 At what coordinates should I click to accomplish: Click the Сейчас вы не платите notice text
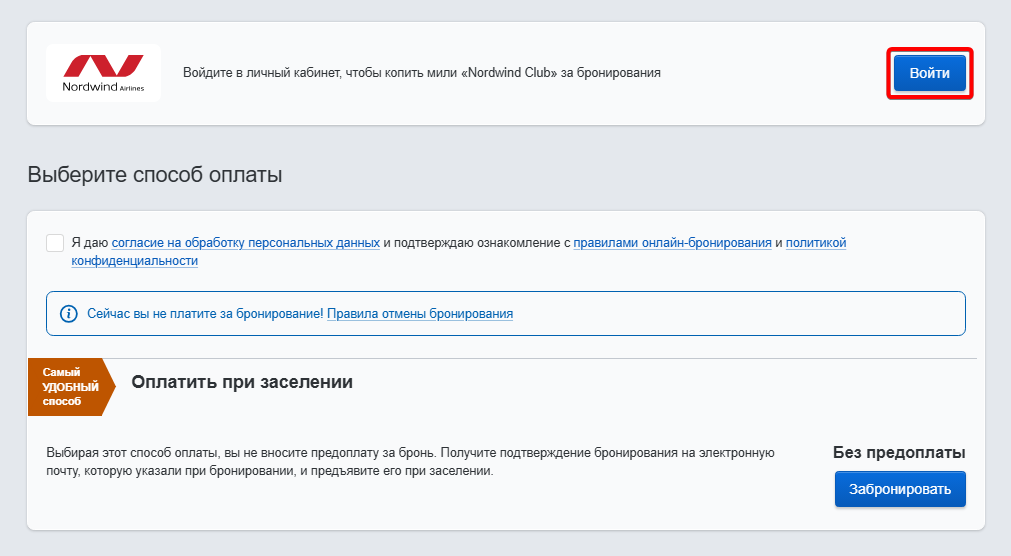[x=205, y=314]
